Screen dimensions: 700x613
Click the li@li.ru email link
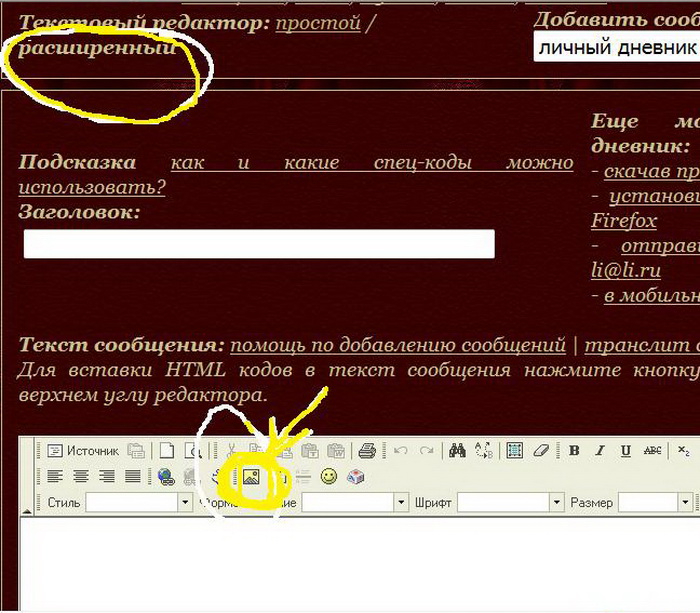click(x=626, y=271)
